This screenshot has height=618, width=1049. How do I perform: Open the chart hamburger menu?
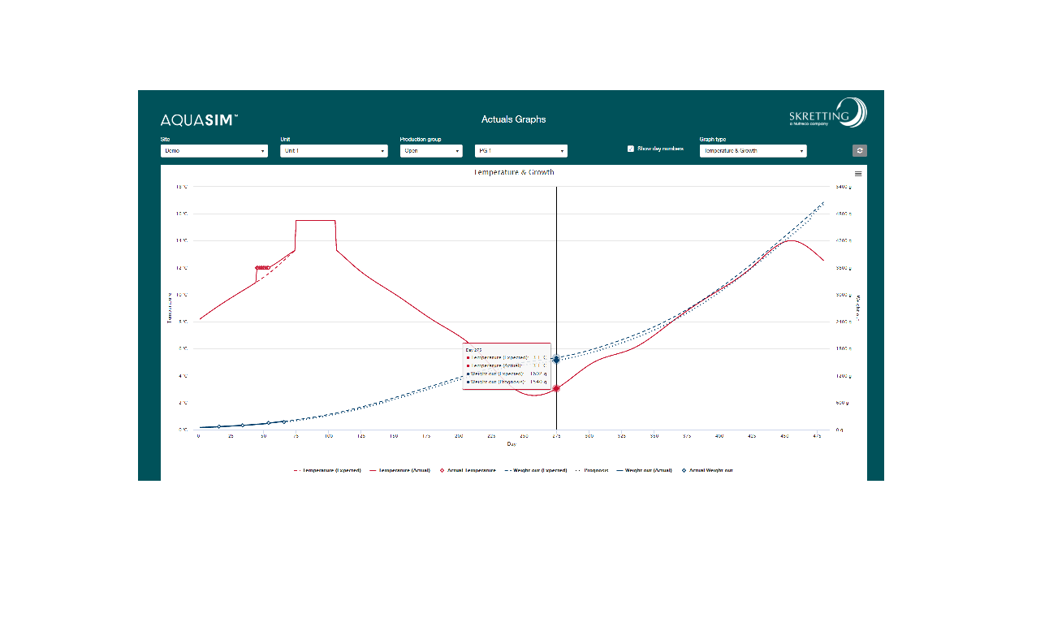pyautogui.click(x=858, y=174)
